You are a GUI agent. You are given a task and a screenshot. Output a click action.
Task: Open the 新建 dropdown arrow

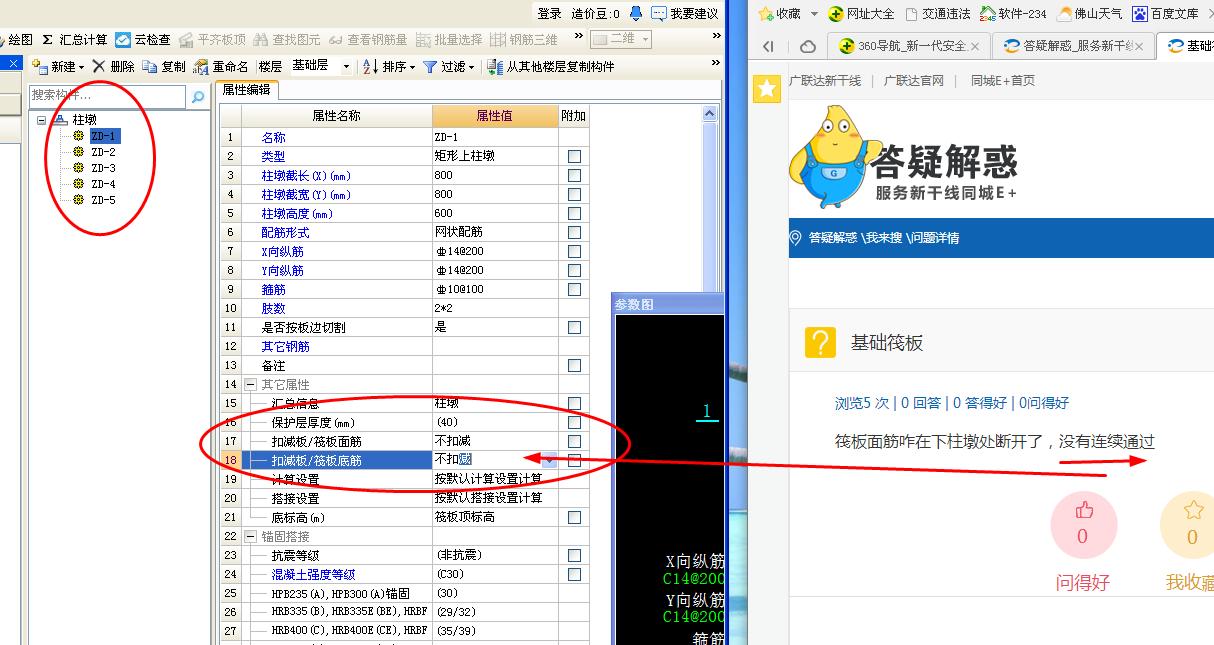(81, 67)
